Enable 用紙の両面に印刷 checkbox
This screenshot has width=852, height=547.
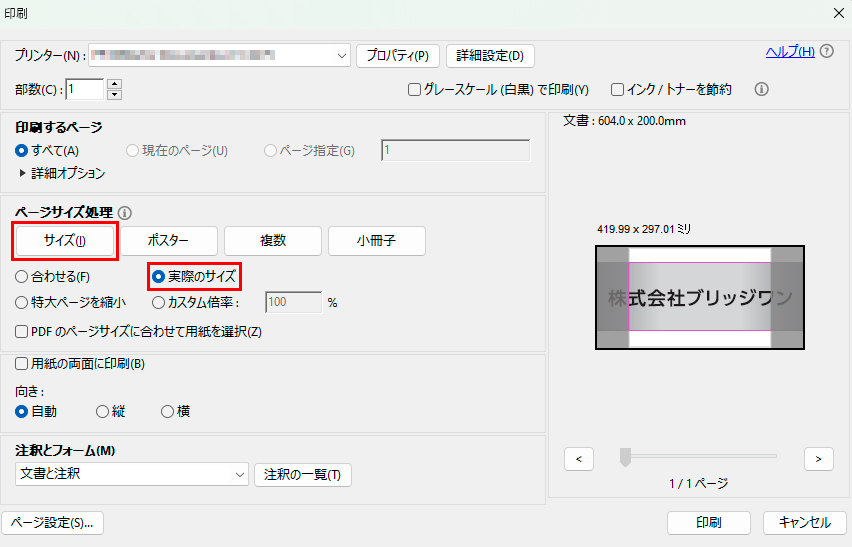pyautogui.click(x=22, y=364)
